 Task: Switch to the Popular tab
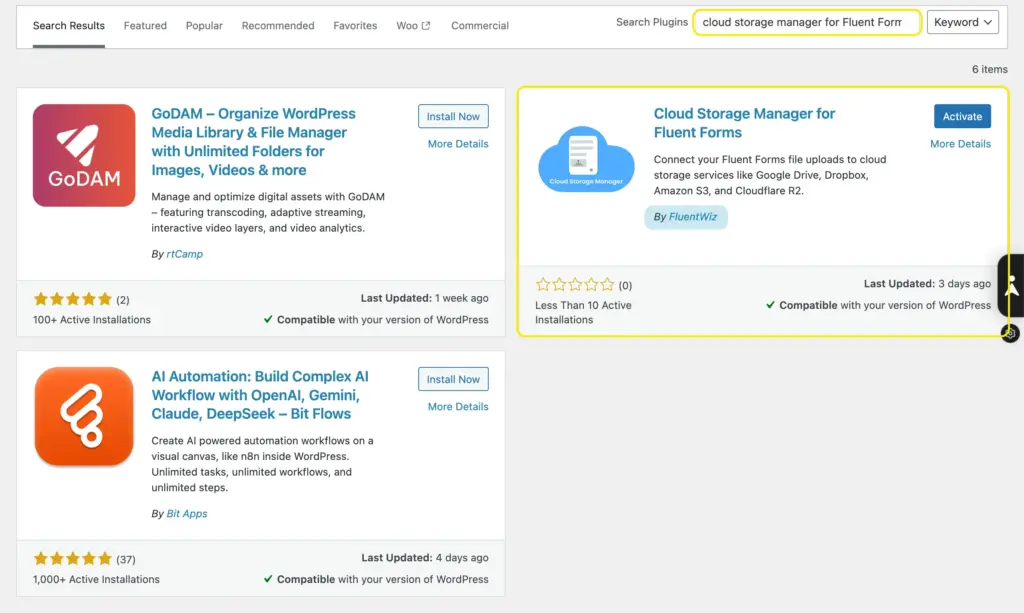[203, 26]
